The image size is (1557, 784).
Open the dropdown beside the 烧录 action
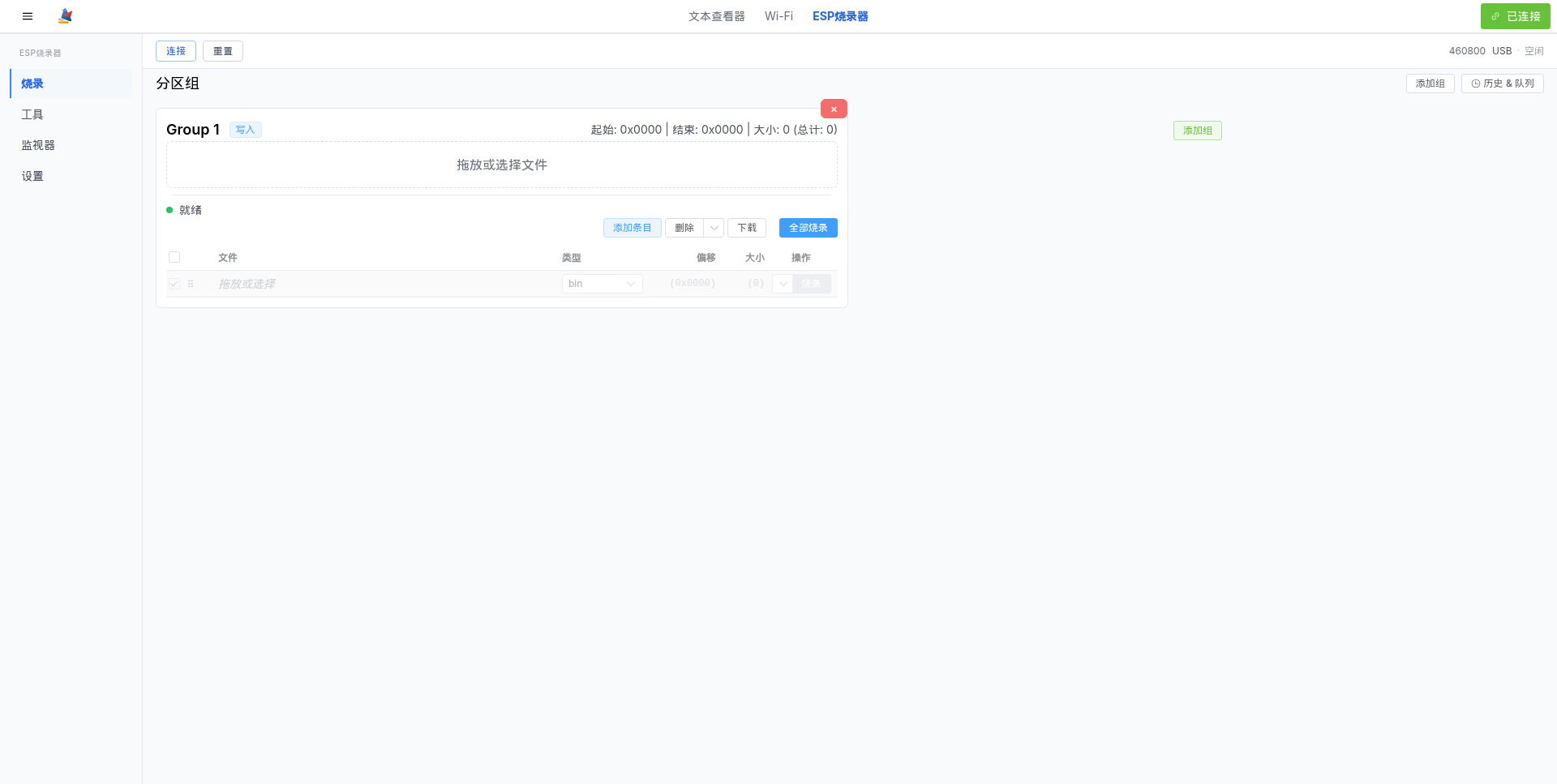pyautogui.click(x=783, y=284)
